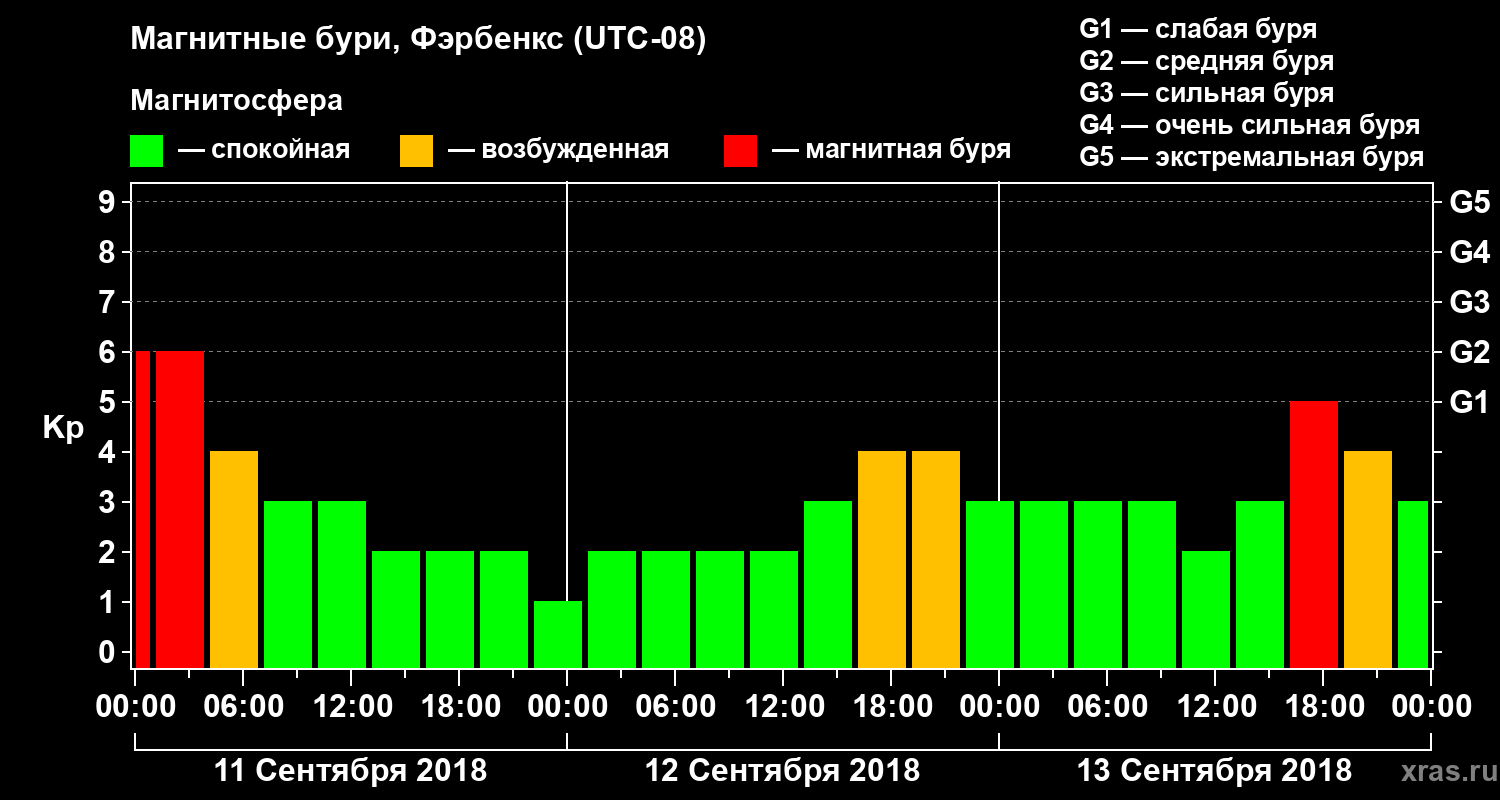Click the first yellow Kp 4 bar on 12 September
1500x800 pixels.
click(882, 559)
